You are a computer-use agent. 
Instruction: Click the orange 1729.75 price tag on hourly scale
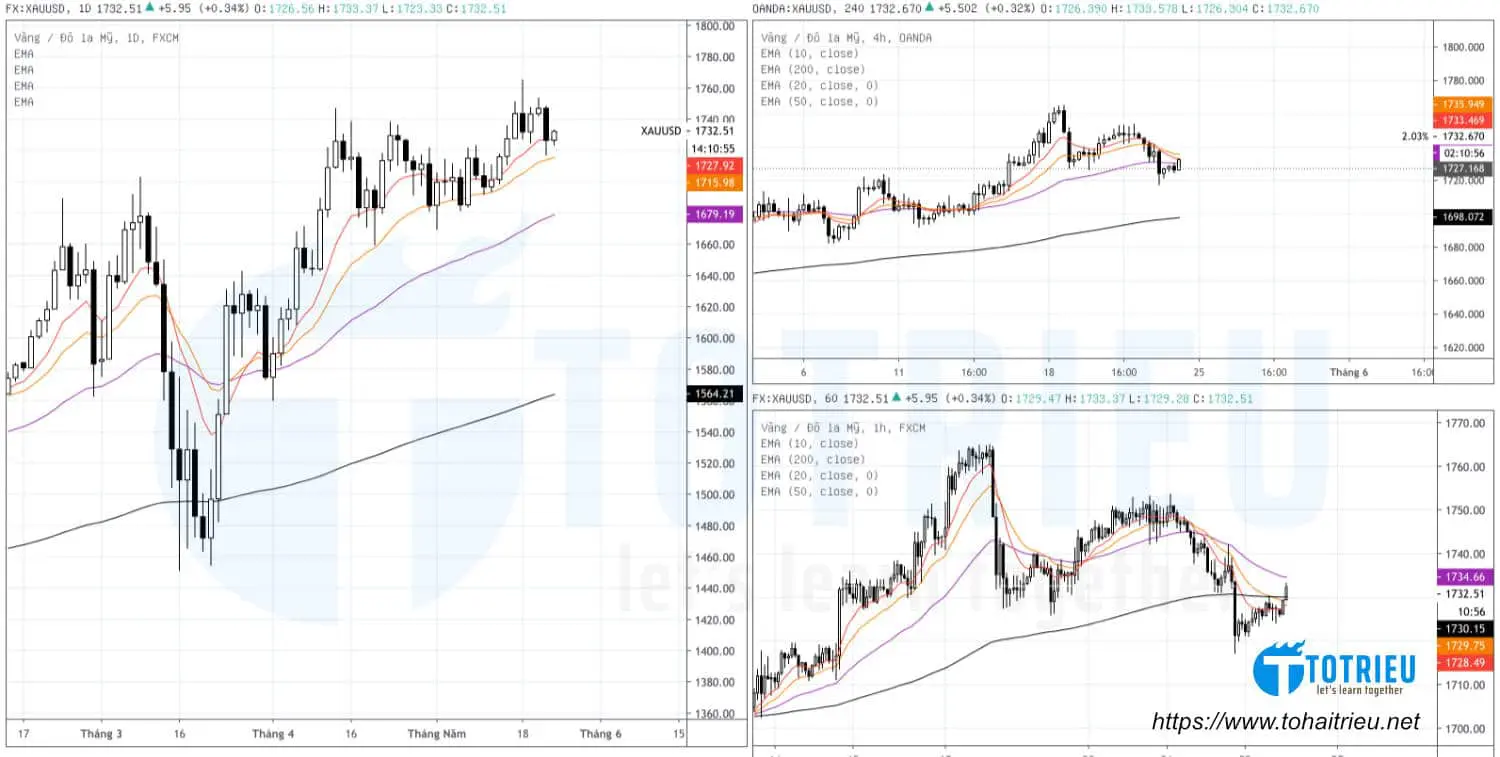(x=1467, y=647)
